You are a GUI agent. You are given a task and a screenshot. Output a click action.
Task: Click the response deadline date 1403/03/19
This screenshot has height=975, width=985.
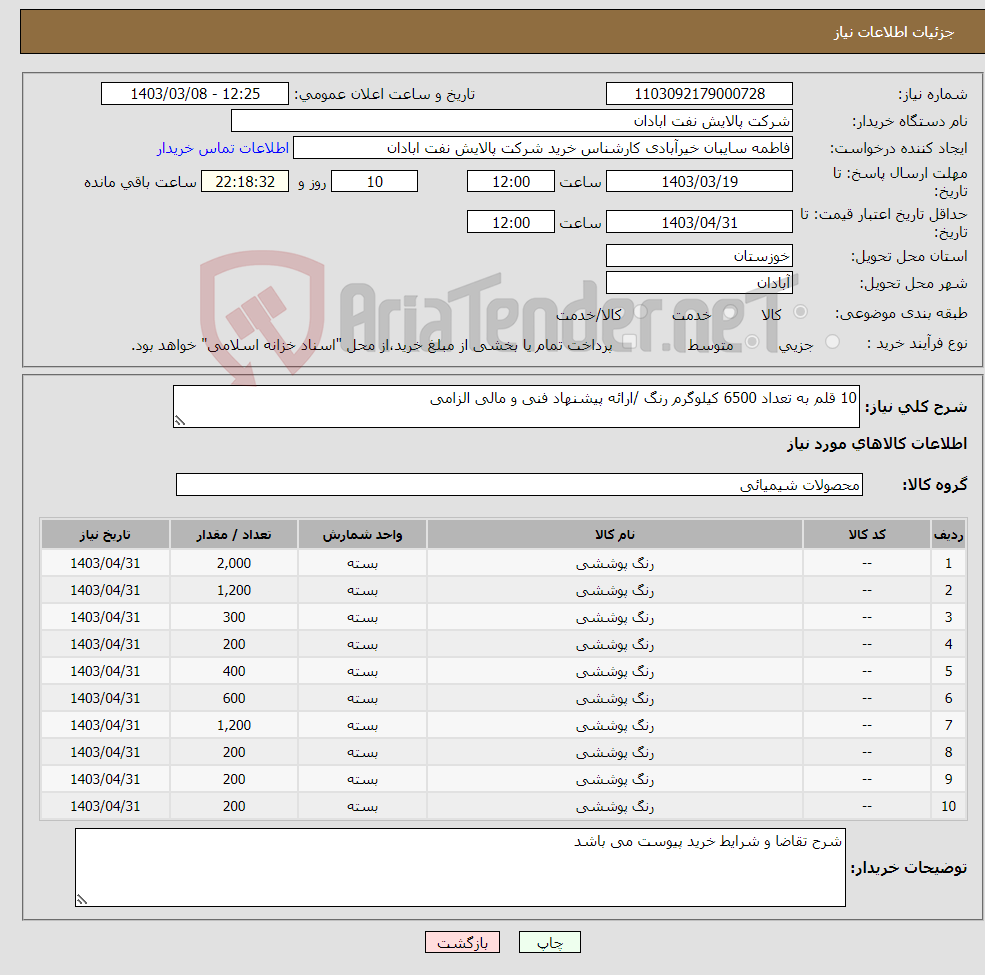point(699,182)
